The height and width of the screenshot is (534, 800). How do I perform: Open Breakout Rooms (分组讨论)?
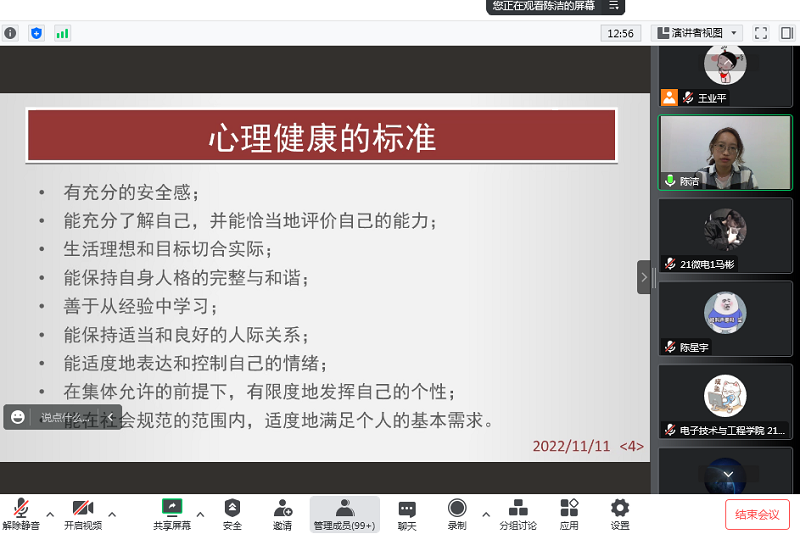click(x=518, y=514)
